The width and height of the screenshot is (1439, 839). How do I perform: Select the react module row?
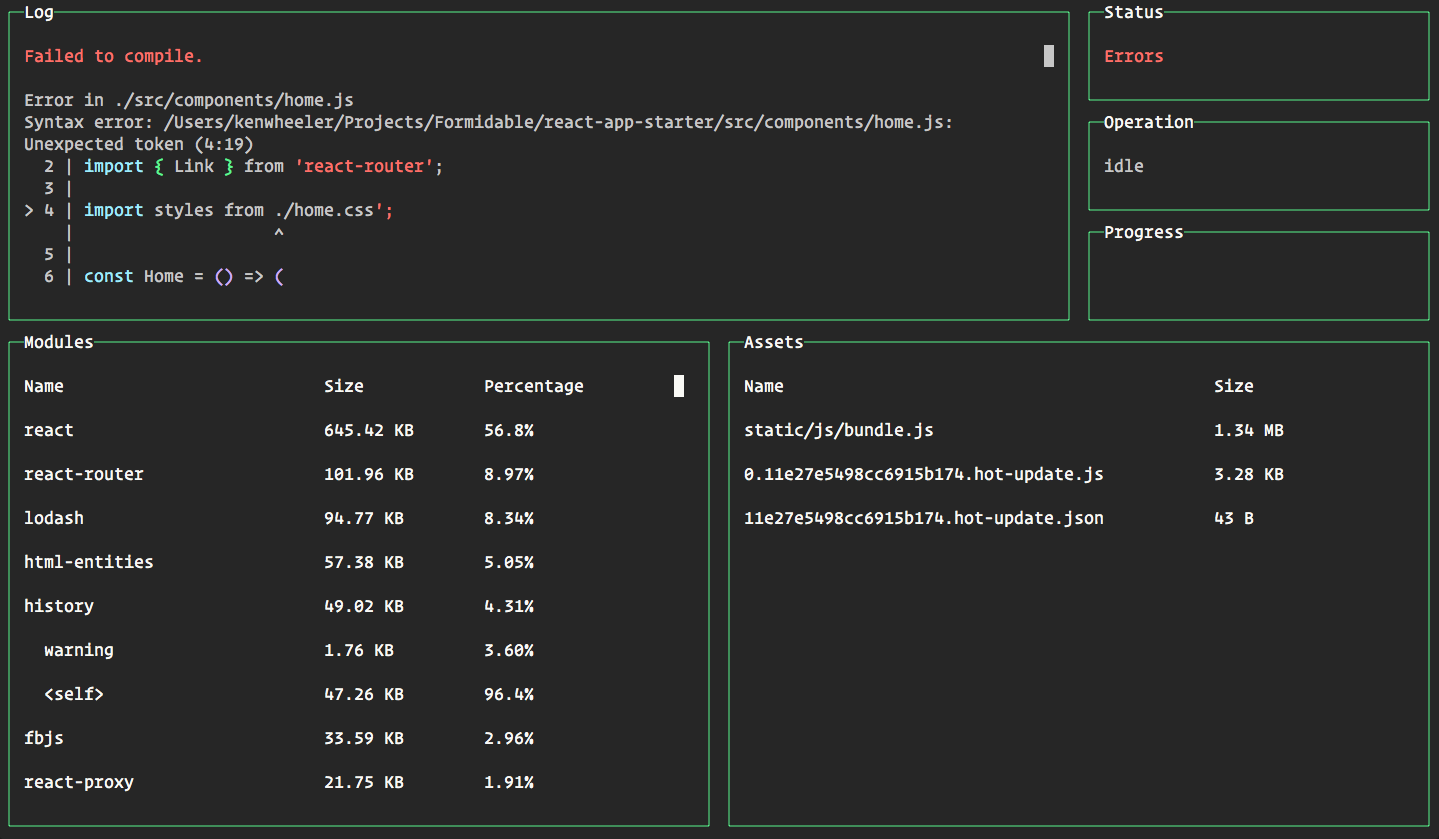[x=48, y=429]
